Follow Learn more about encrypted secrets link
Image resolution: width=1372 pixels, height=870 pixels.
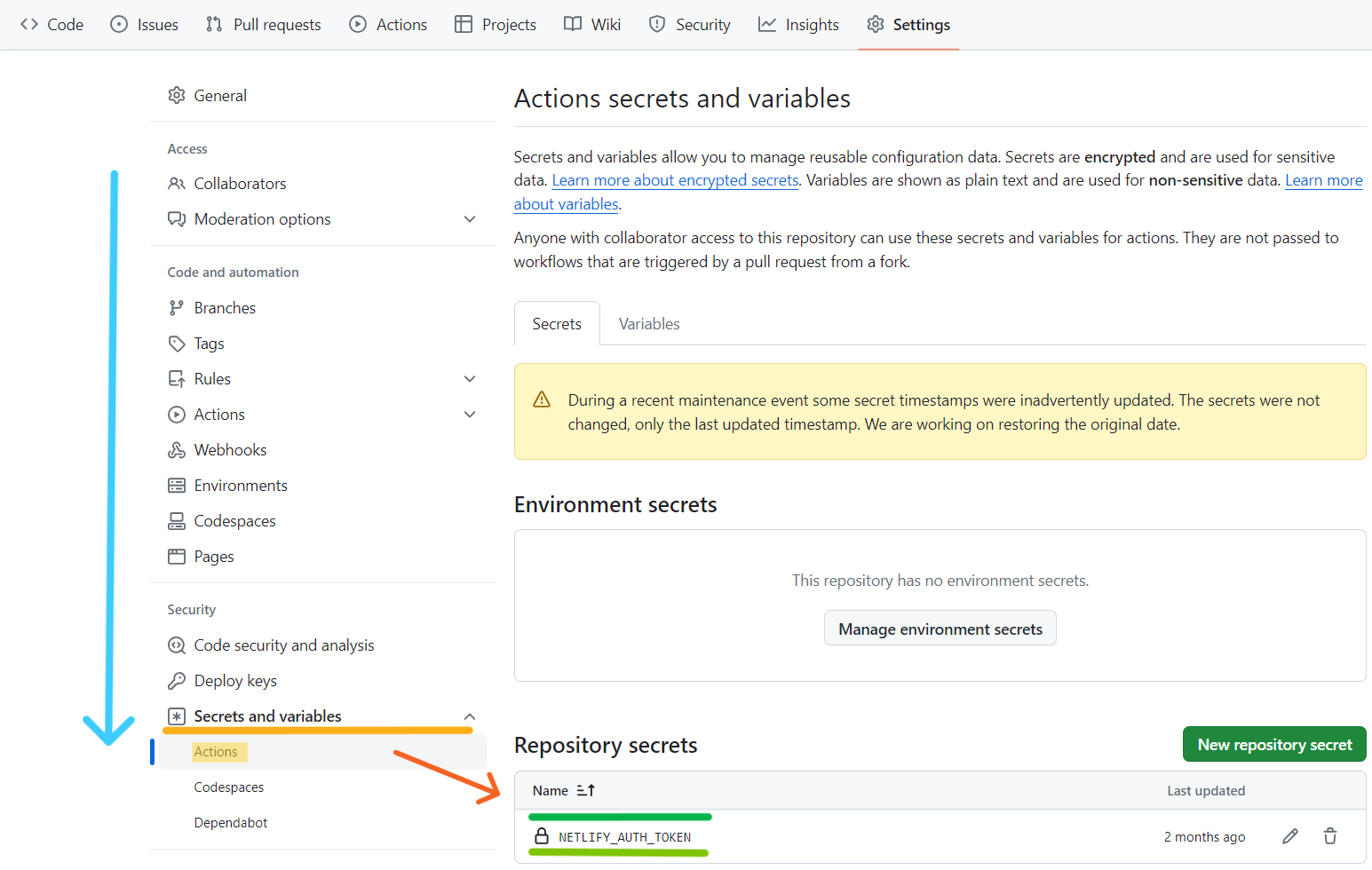[x=675, y=180]
